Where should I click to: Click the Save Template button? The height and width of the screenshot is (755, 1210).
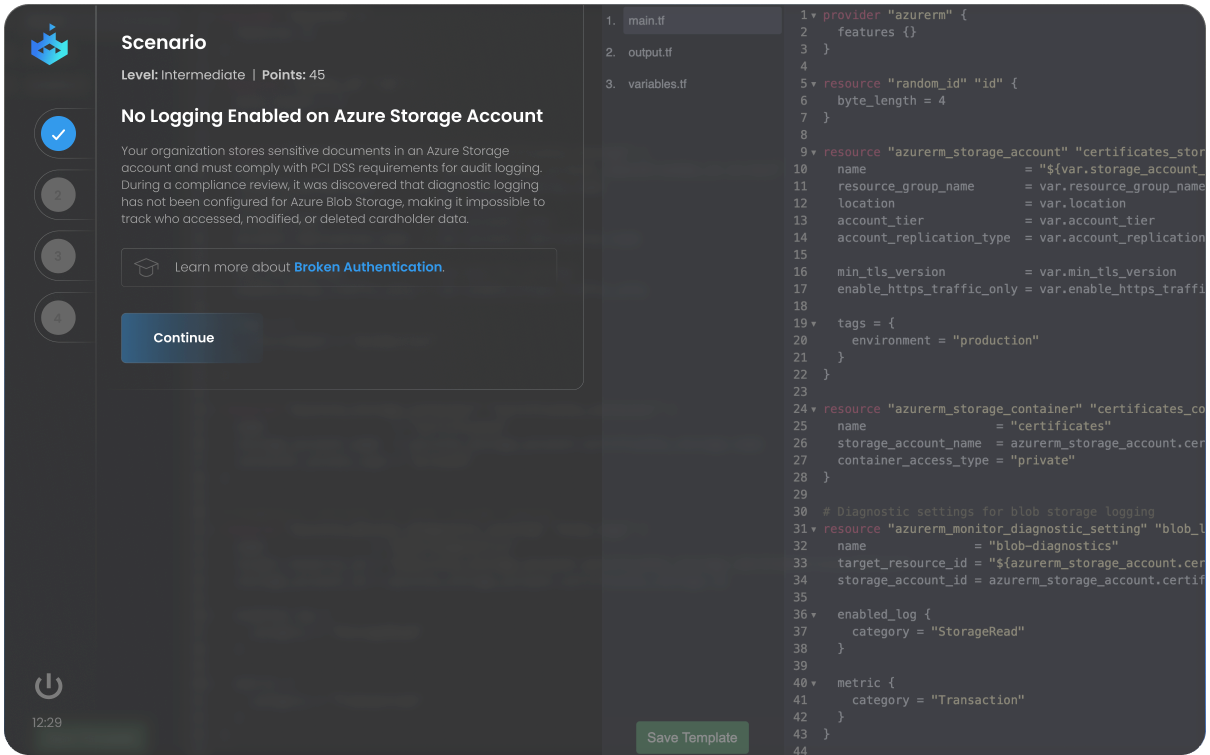[x=692, y=738]
